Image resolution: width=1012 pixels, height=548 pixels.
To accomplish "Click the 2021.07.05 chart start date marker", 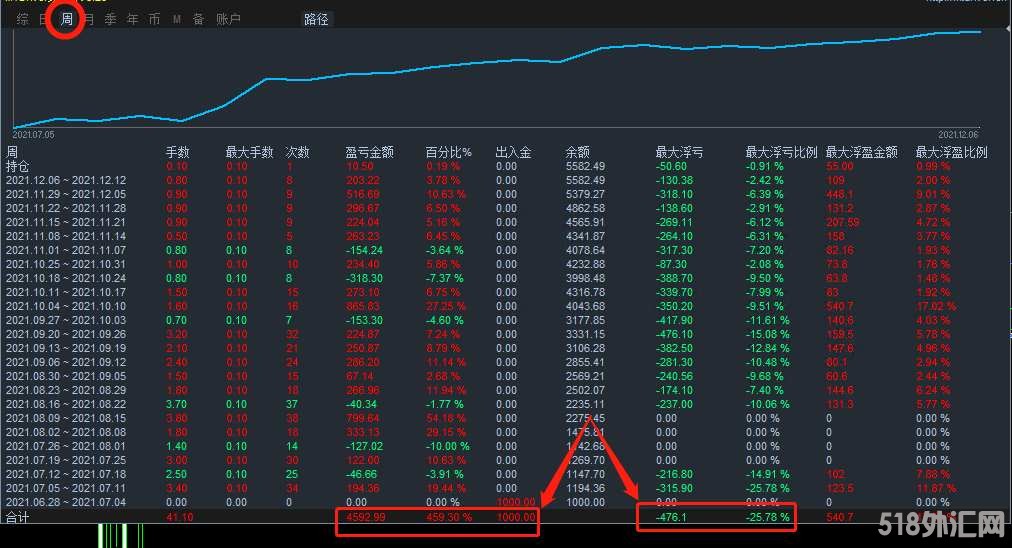I will coord(33,133).
